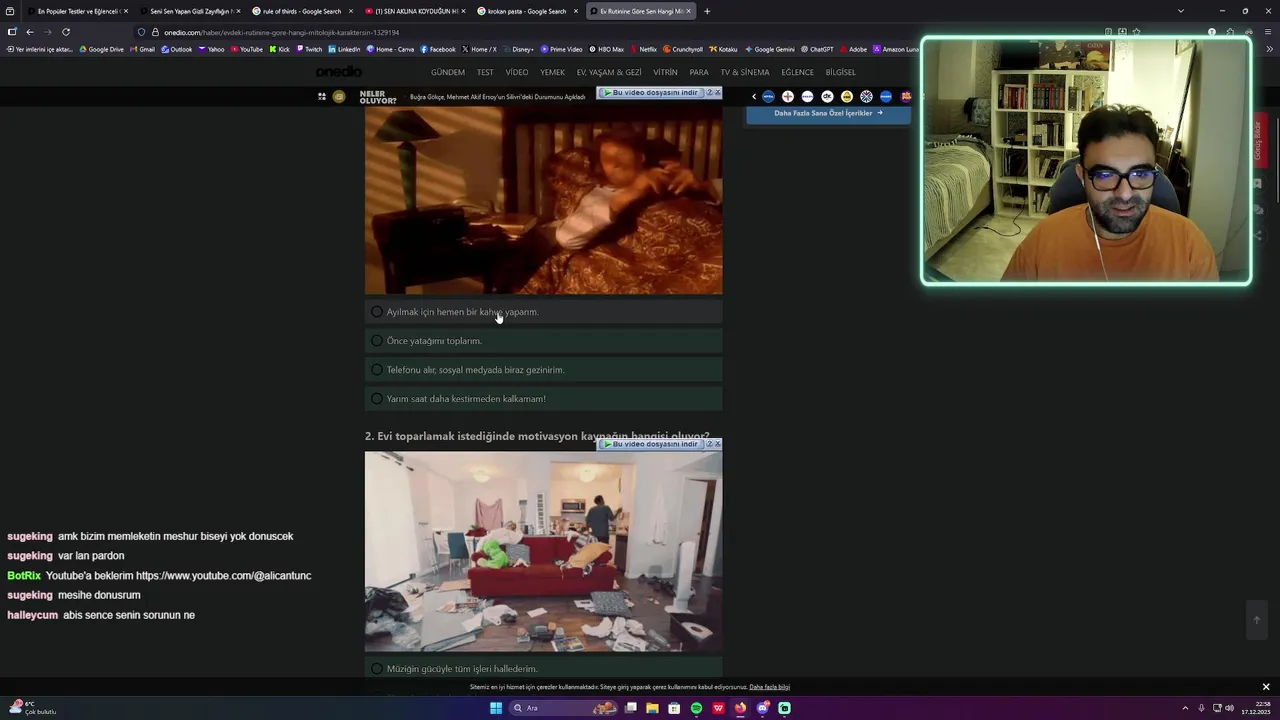Open WPS Office from the taskbar

[x=718, y=708]
